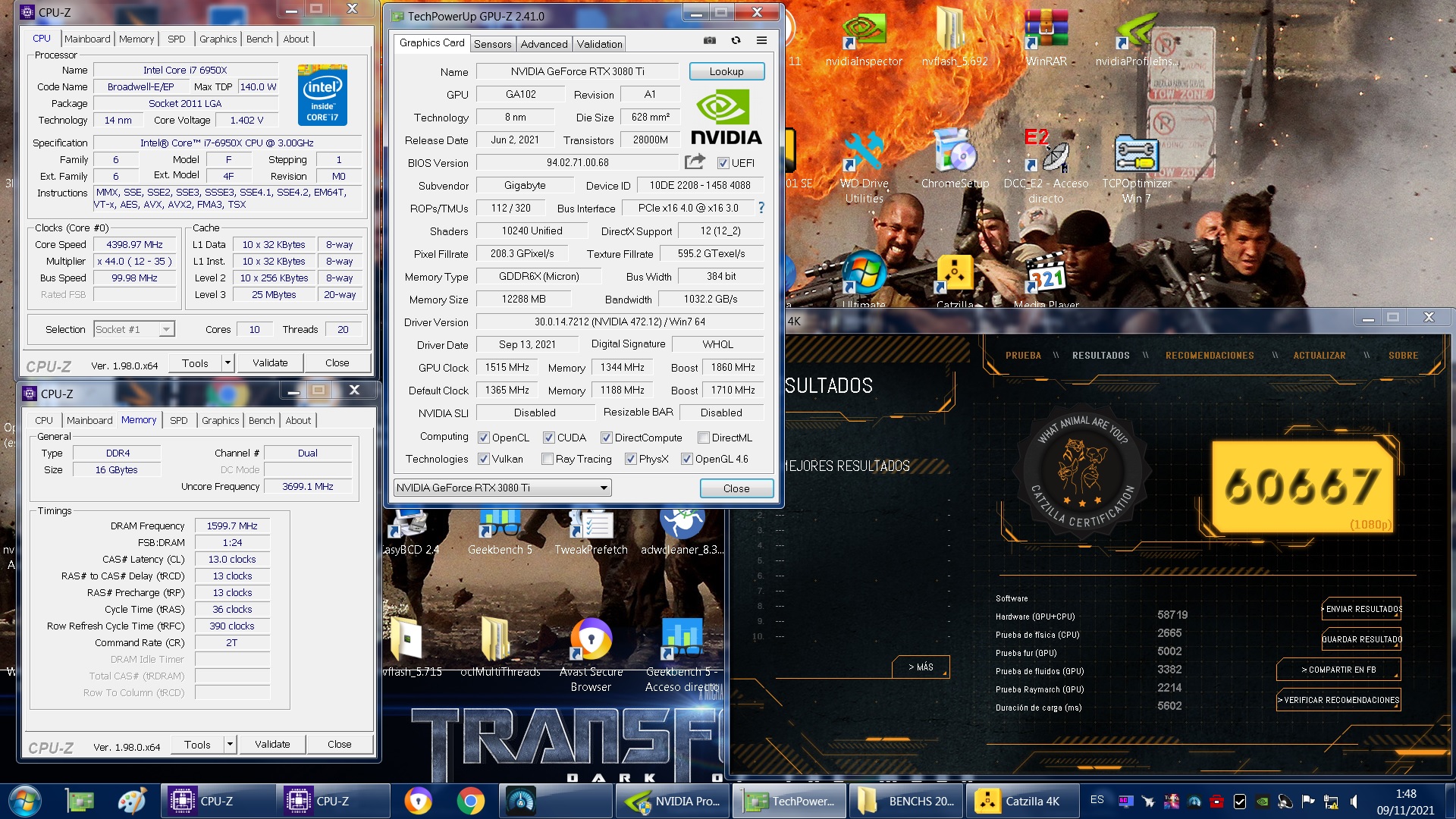1456x819 pixels.
Task: Open the Socket #1 selection dropdown
Action: (134, 329)
